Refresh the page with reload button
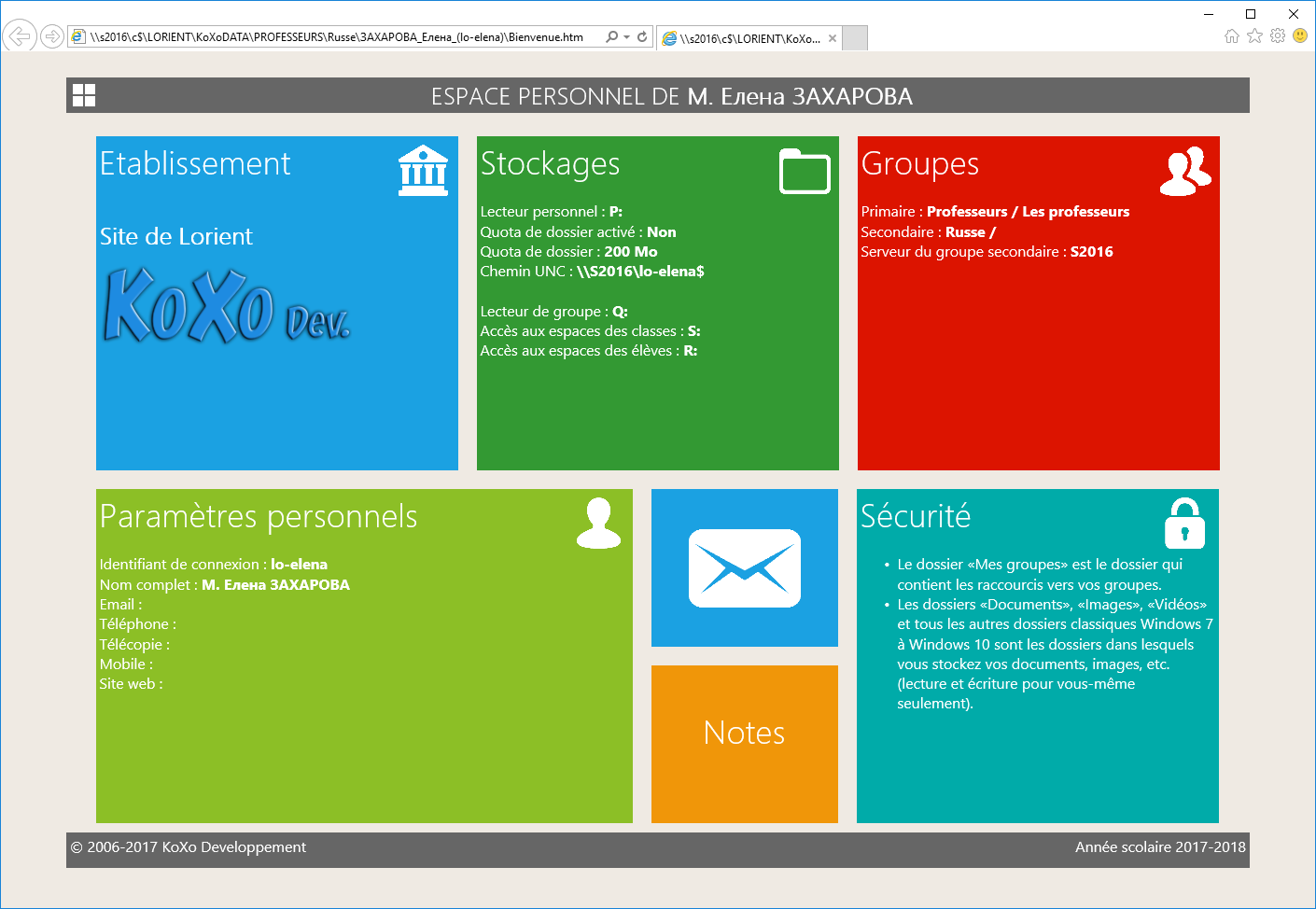The width and height of the screenshot is (1316, 909). pos(642,37)
